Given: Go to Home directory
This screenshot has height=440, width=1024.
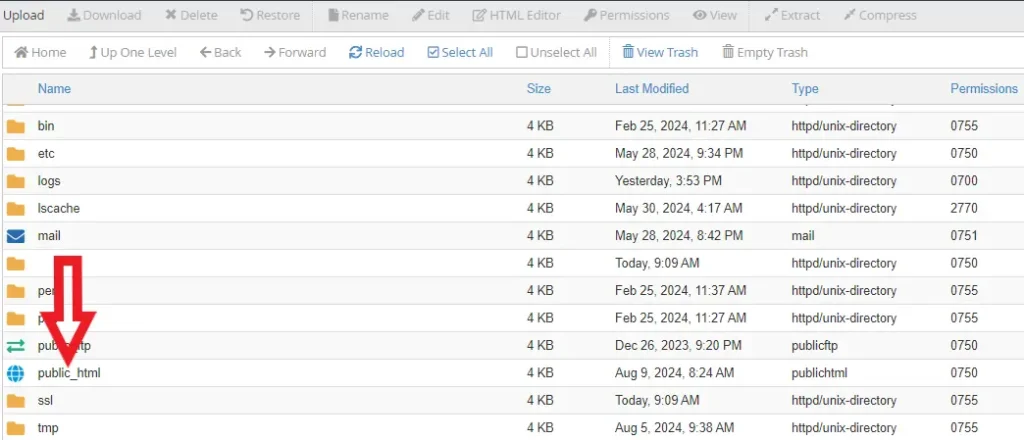Looking at the screenshot, I should coord(40,52).
